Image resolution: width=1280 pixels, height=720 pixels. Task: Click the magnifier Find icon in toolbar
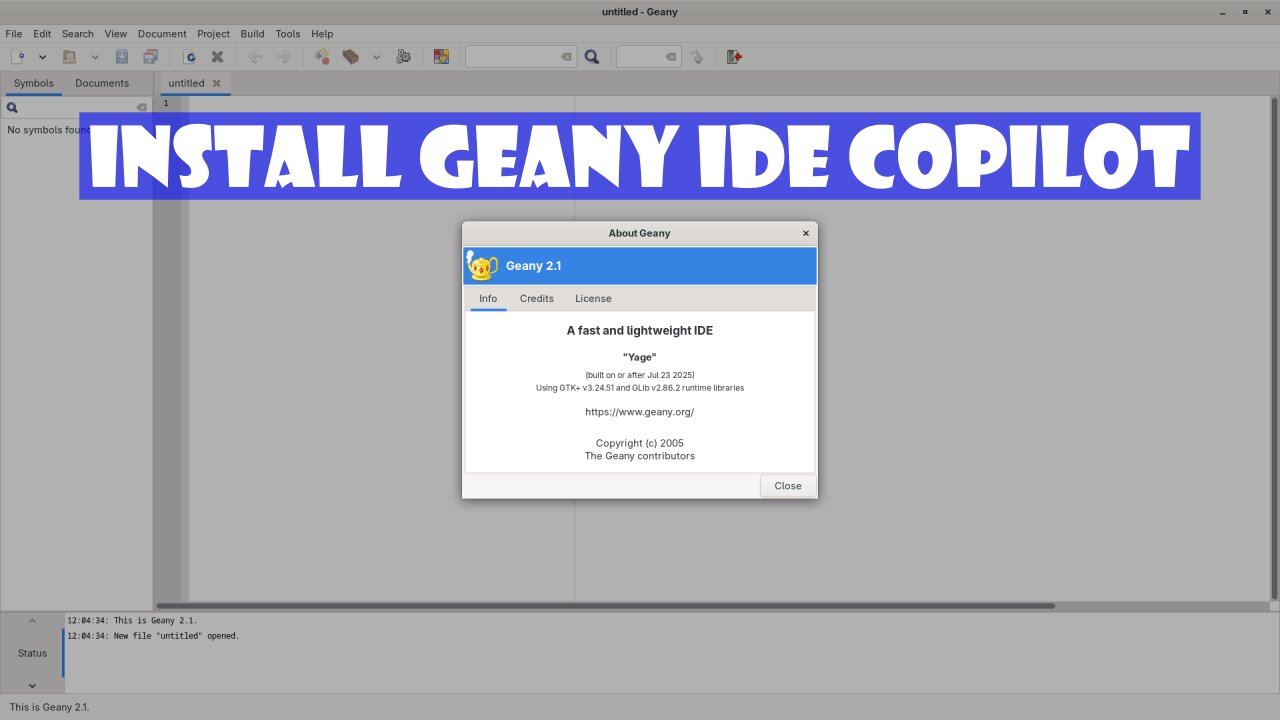pyautogui.click(x=592, y=57)
